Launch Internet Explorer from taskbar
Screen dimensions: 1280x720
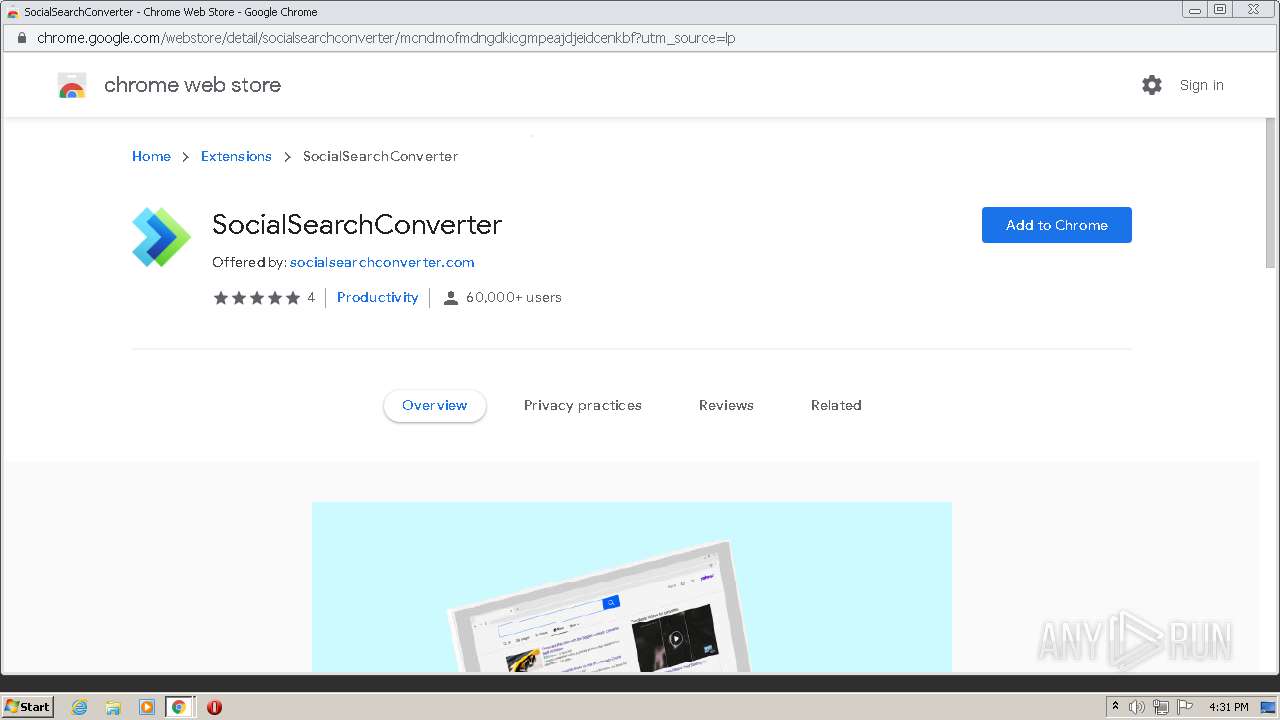click(80, 707)
